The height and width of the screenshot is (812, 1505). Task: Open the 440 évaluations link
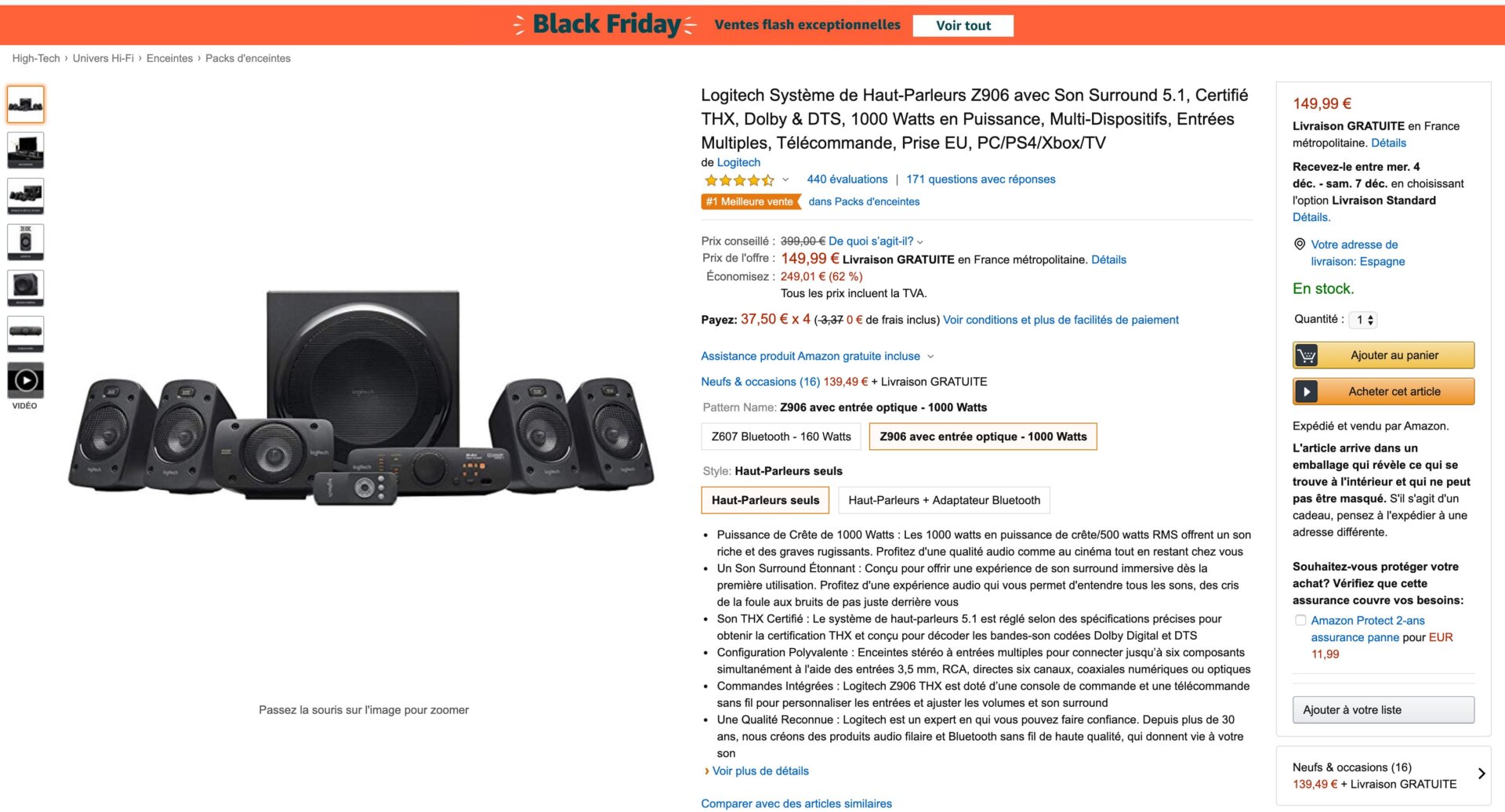click(847, 179)
